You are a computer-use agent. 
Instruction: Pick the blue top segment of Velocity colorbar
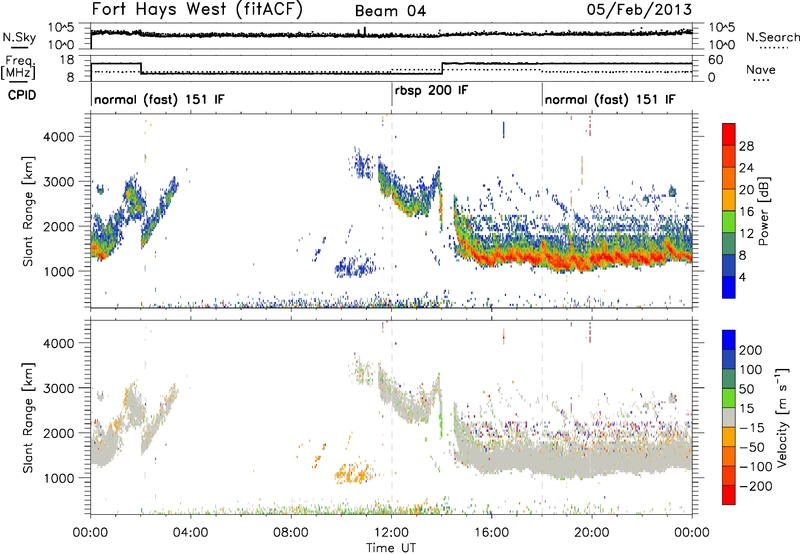tap(729, 340)
